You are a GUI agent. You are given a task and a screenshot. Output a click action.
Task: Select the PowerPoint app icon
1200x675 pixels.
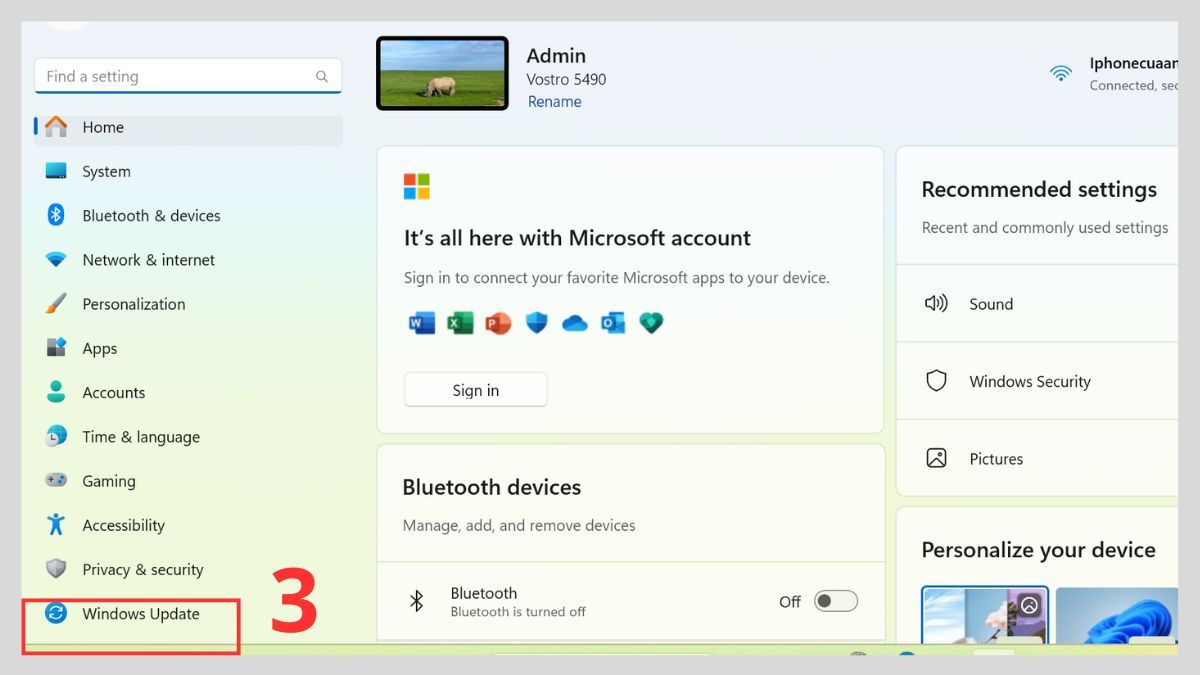coord(498,322)
